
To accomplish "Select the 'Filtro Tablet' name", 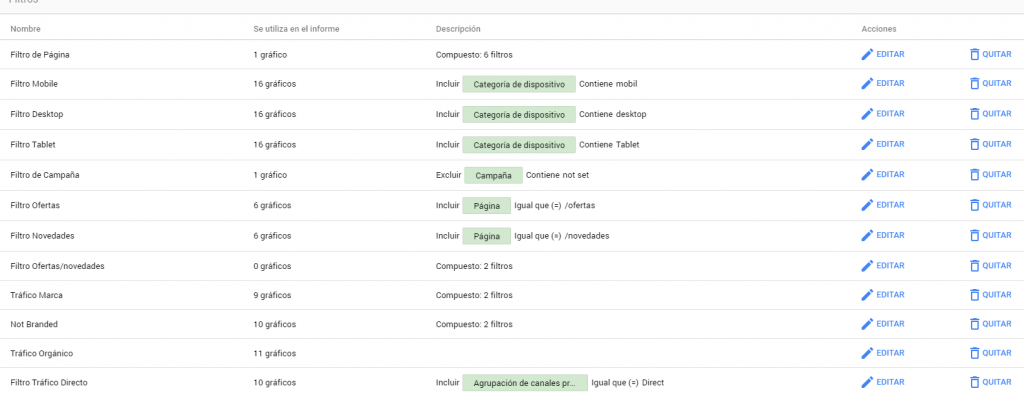I will [33, 145].
